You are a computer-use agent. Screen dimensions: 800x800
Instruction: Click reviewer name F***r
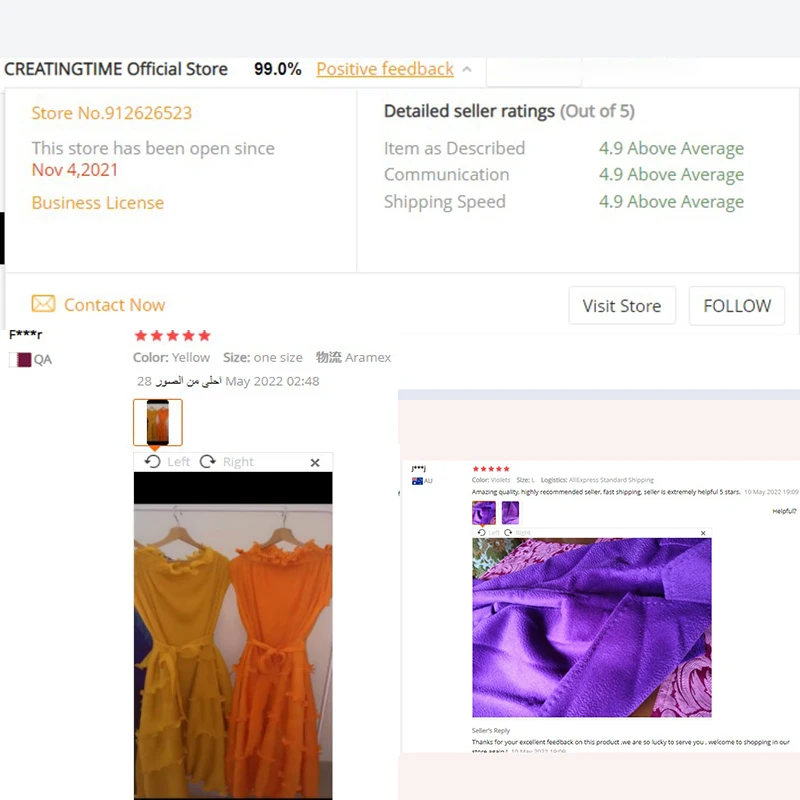[26, 335]
